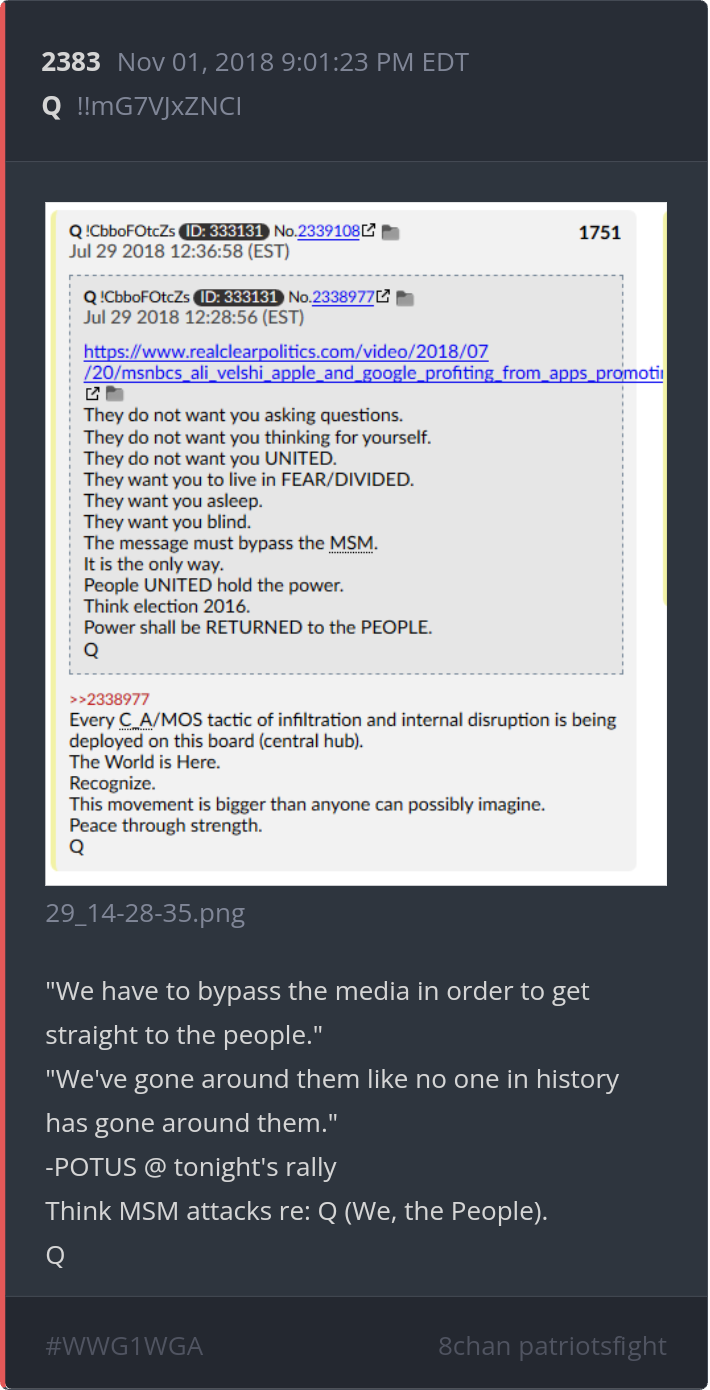Click the folder icon beside No.2338977
Viewport: 710px width, 1390px height.
pyautogui.click(x=405, y=298)
